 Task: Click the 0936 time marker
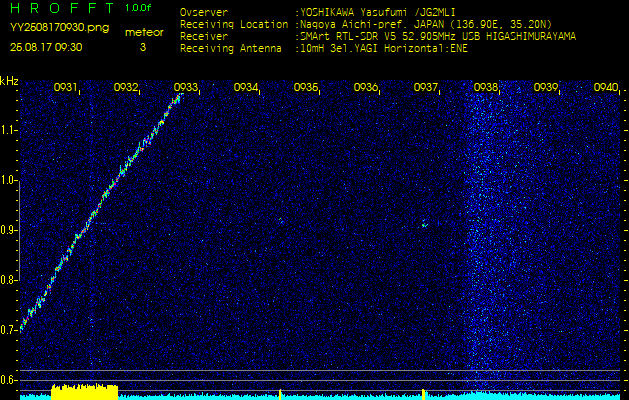pos(365,87)
